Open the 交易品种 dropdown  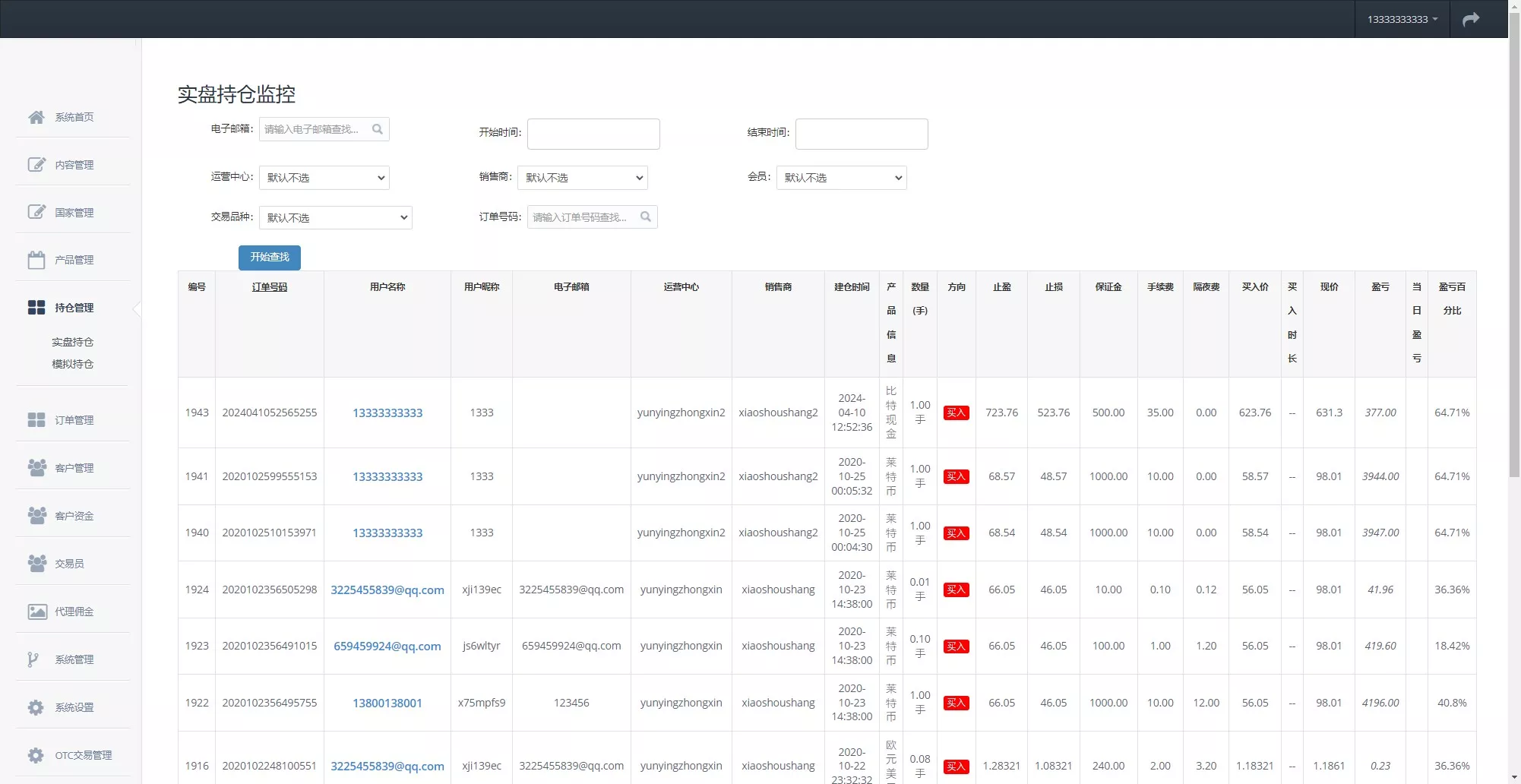[335, 218]
